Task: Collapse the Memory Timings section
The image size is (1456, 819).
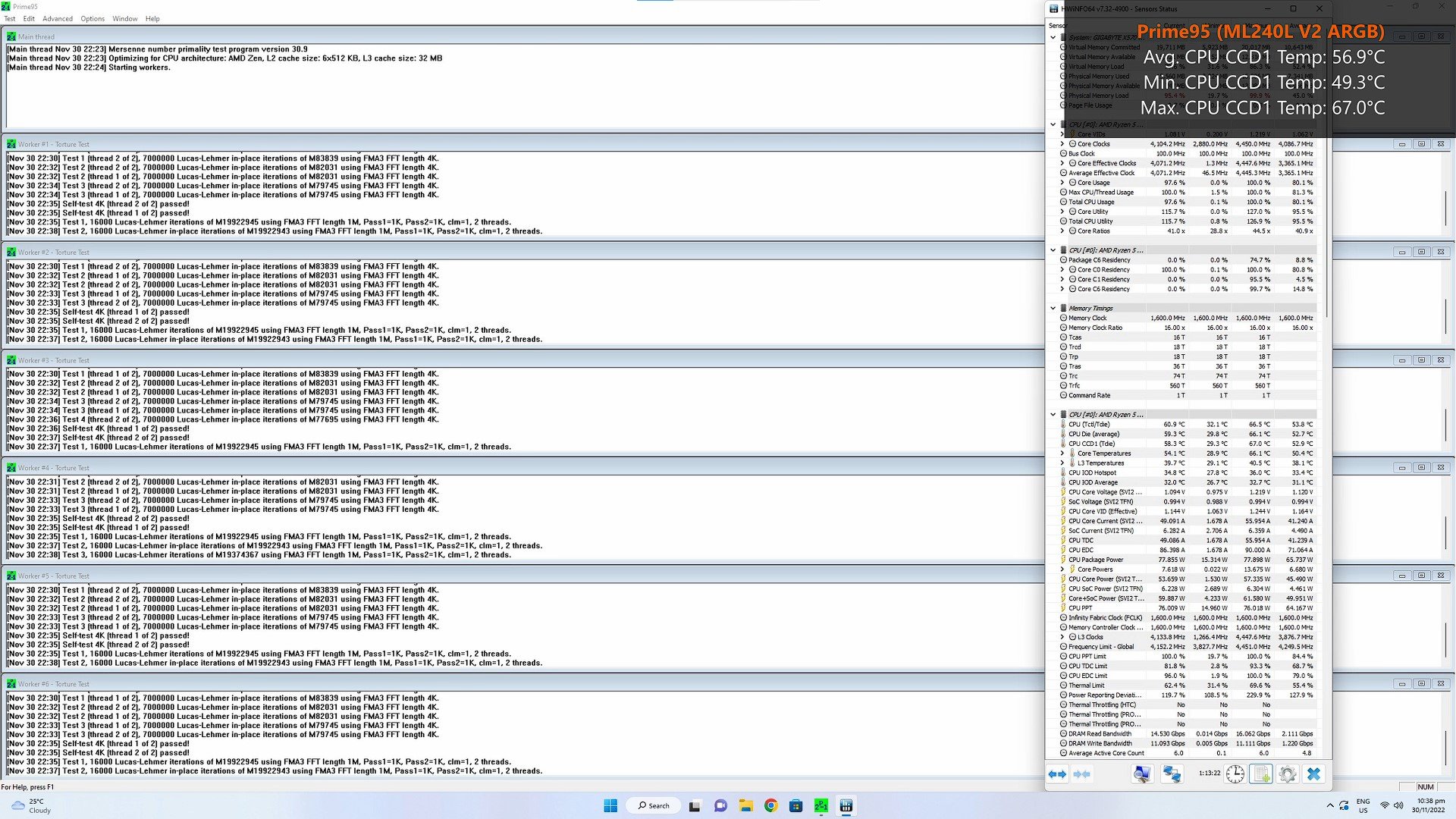Action: click(x=1053, y=309)
